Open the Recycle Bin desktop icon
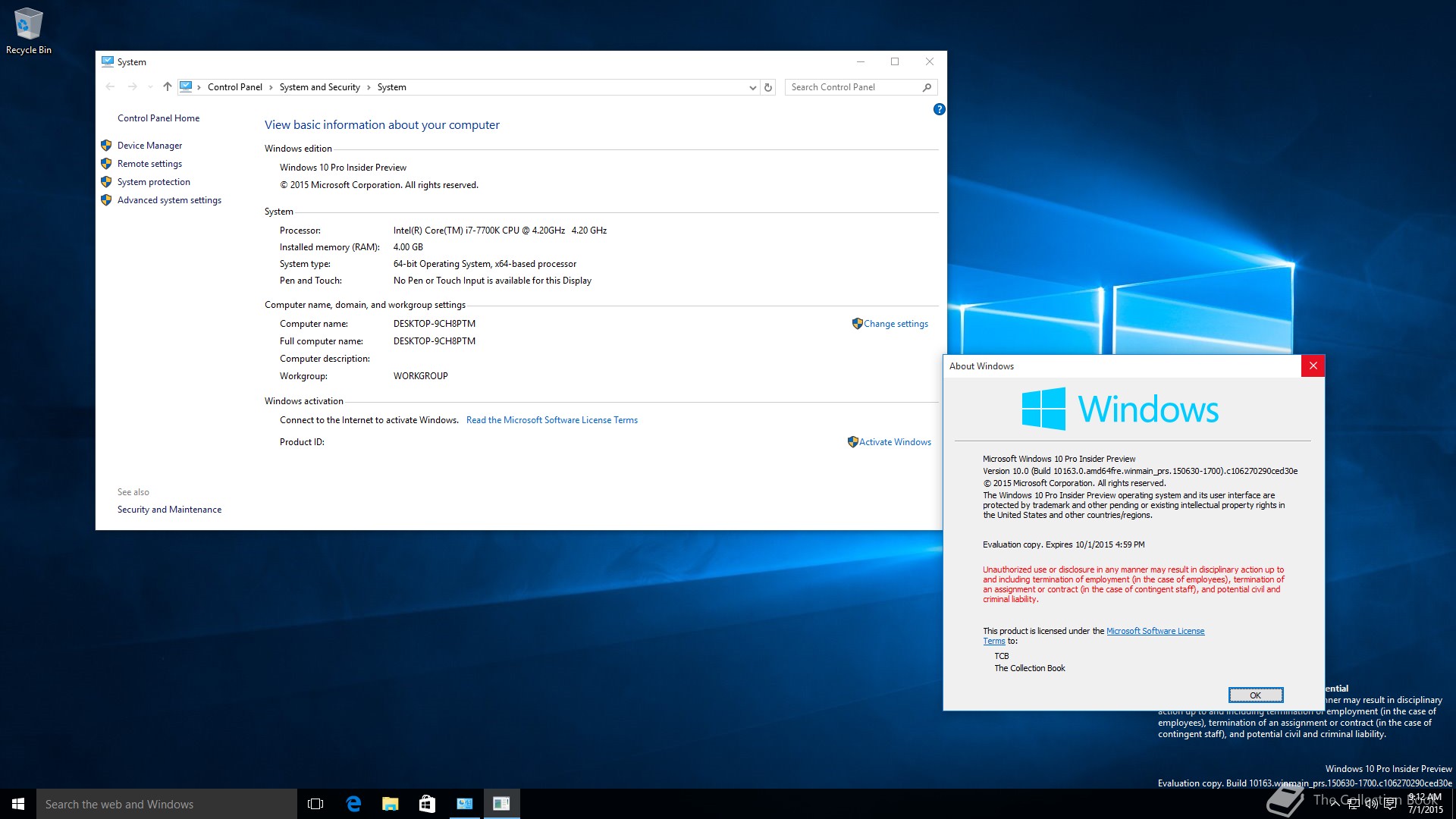 click(29, 31)
